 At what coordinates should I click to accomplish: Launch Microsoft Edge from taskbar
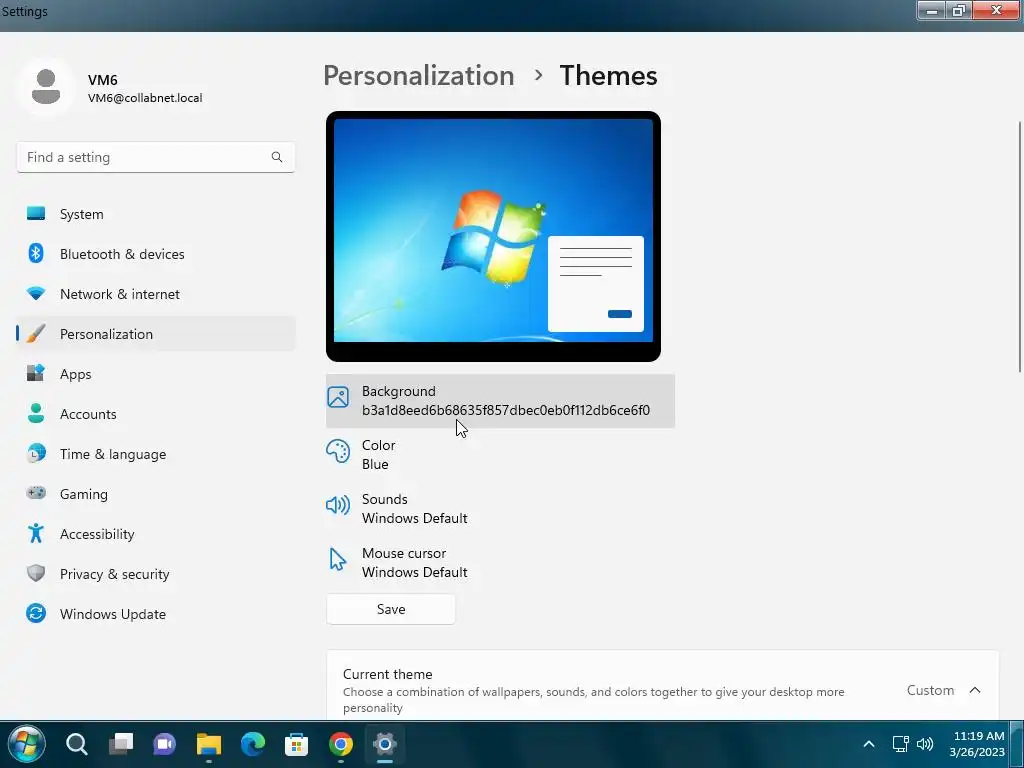[253, 744]
